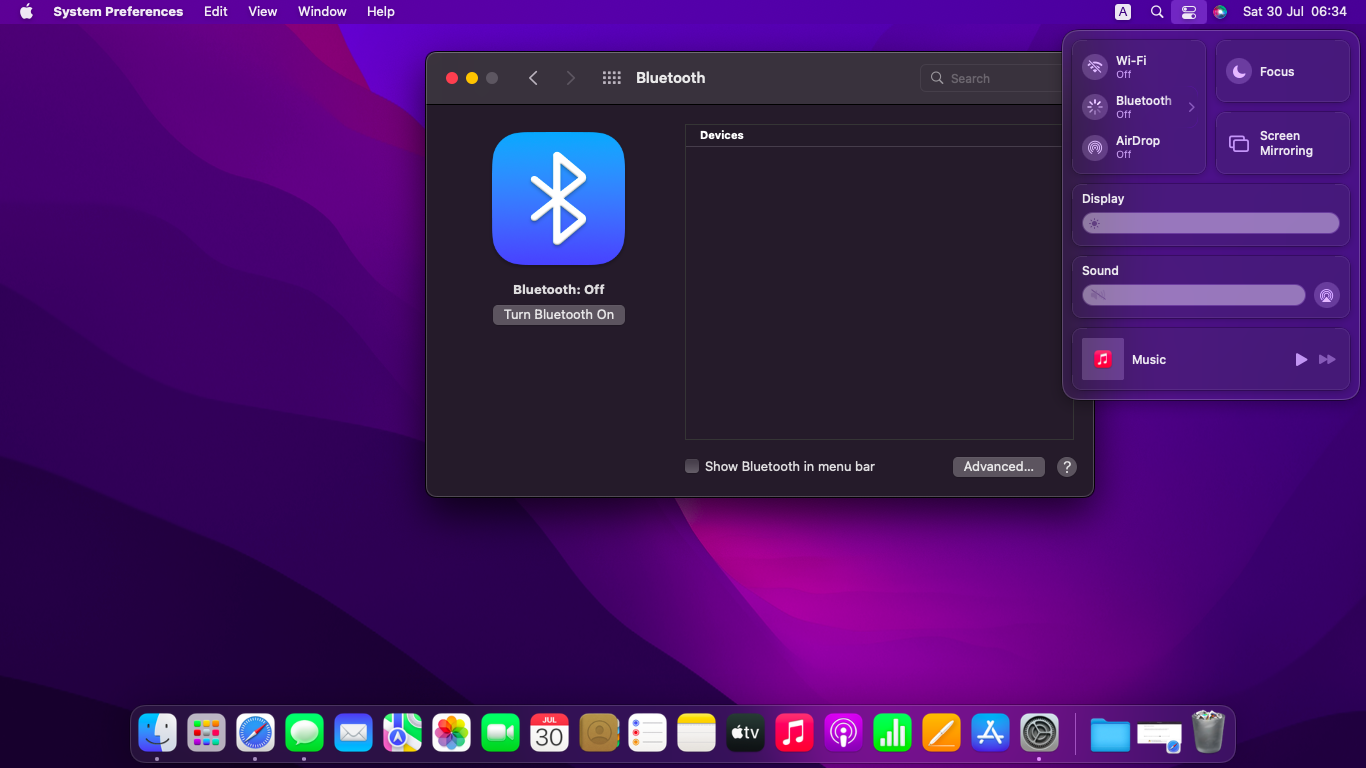
Task: Open Spotlight search magnifier in the menu bar
Action: click(1157, 12)
